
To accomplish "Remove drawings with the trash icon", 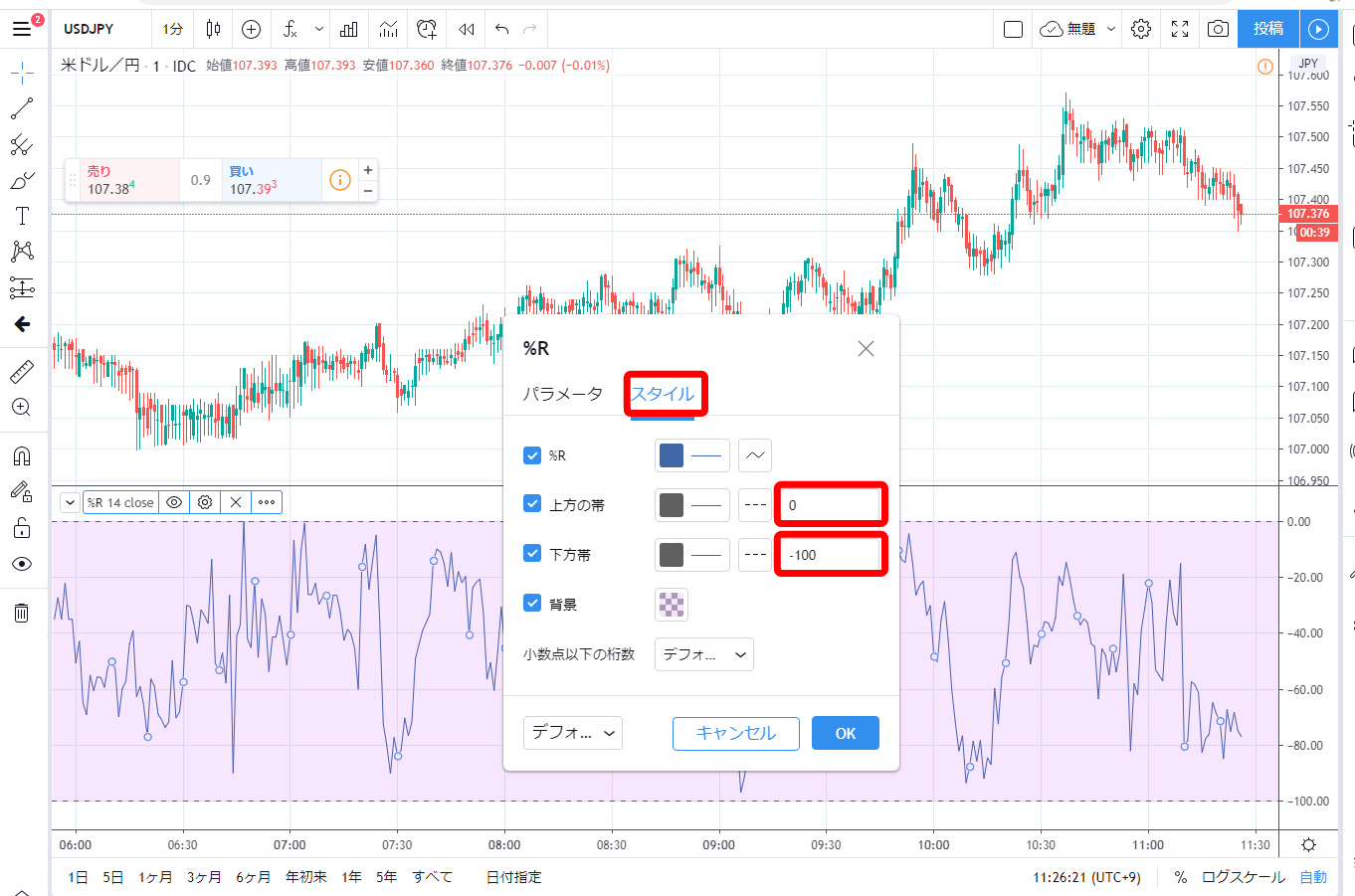I will 22,613.
